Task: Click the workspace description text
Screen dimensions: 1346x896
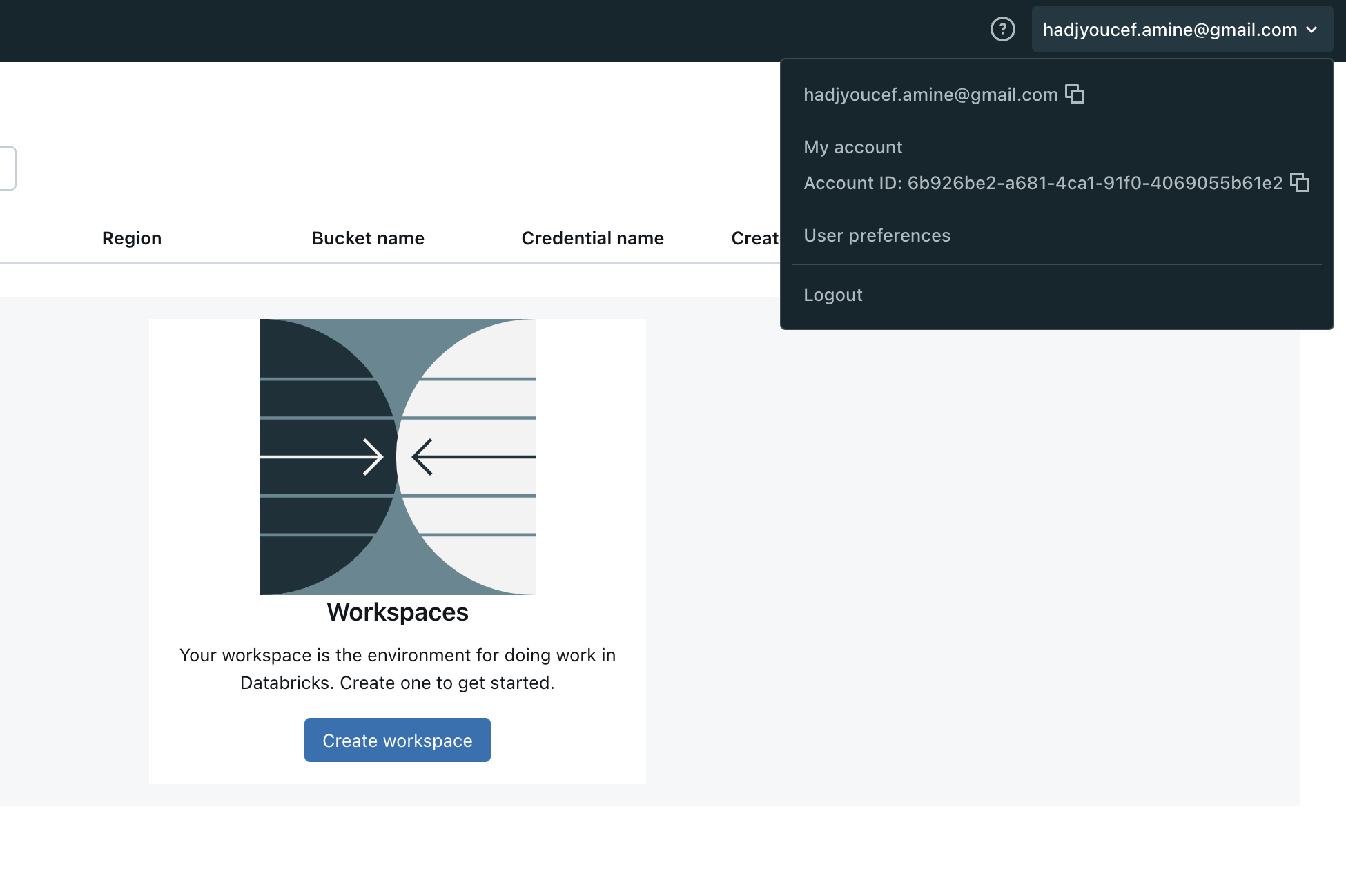Action: click(398, 669)
